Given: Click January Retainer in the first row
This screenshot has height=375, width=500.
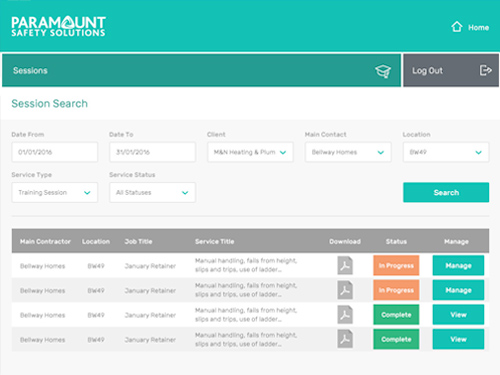Looking at the screenshot, I should coord(150,266).
